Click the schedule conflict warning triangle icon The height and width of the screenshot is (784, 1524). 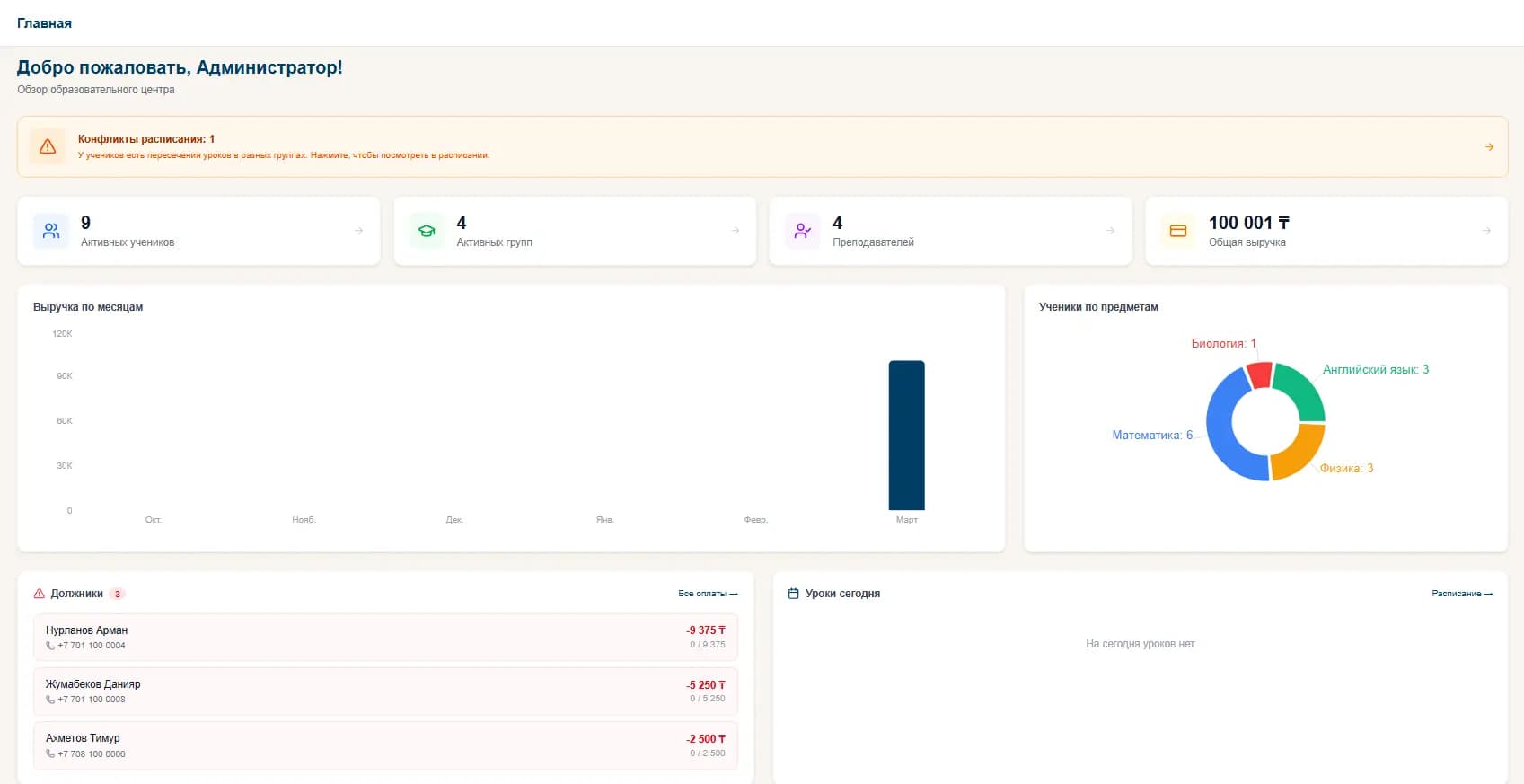click(x=48, y=146)
